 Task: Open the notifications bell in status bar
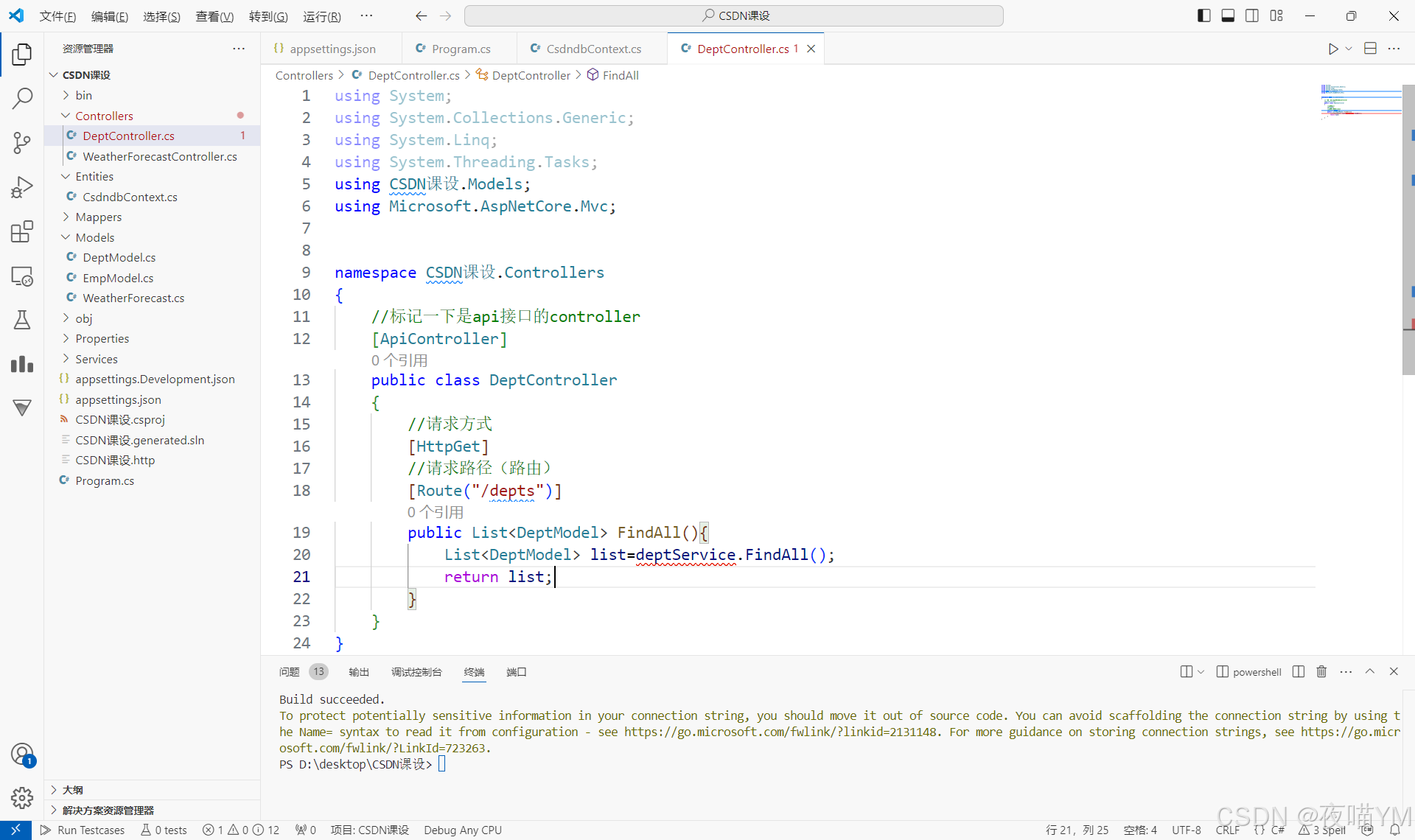[1394, 830]
